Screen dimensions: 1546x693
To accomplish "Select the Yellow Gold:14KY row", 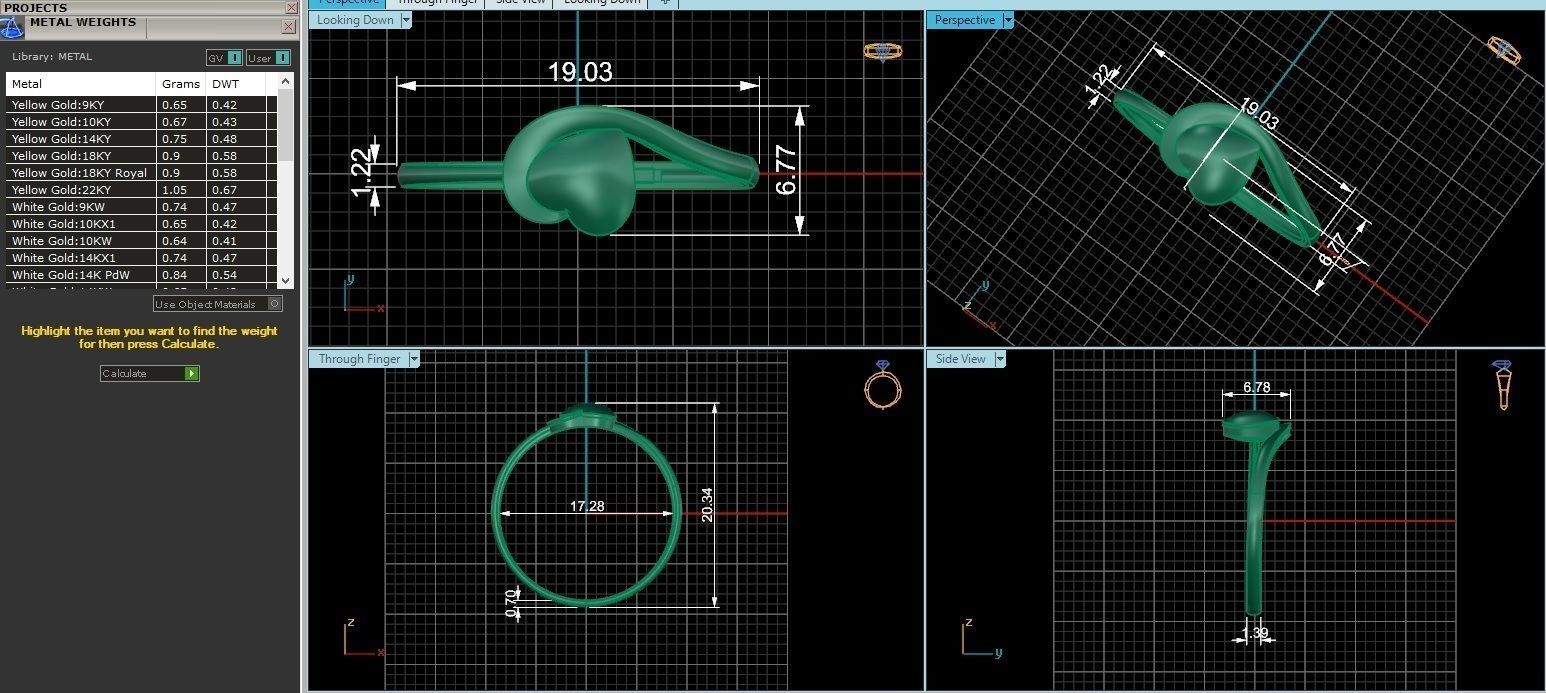I will pos(141,139).
